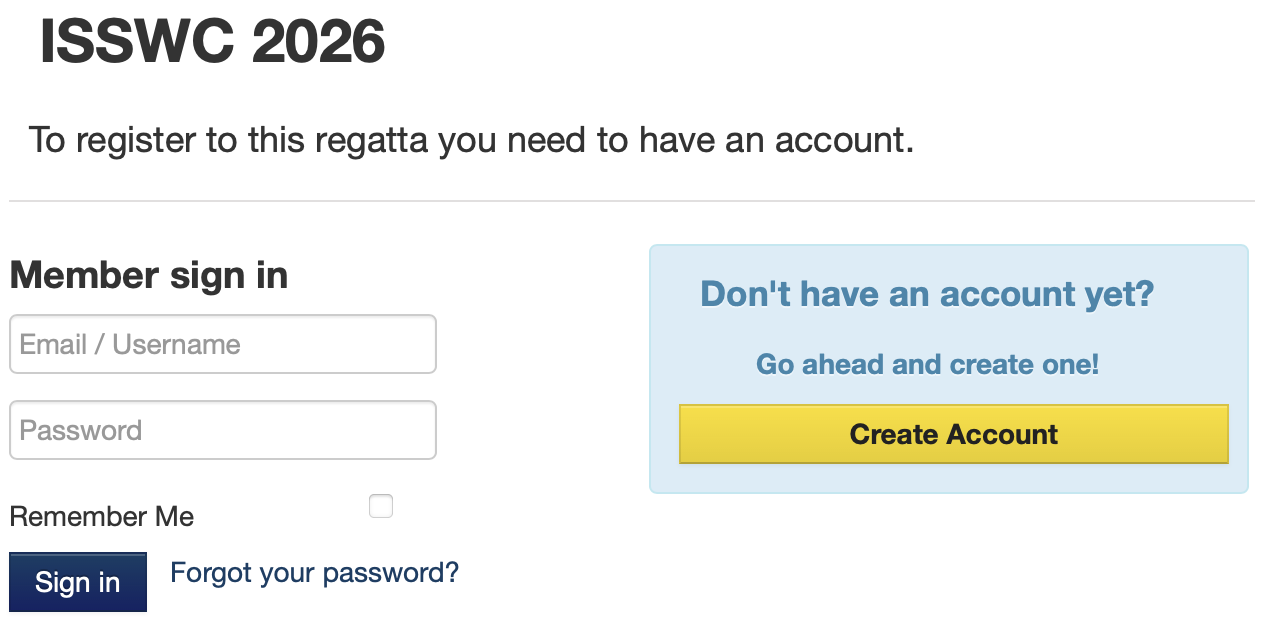Screen dimensions: 1266x626
Task: Click the "Don't have an account yet?" heading
Action: (x=927, y=294)
